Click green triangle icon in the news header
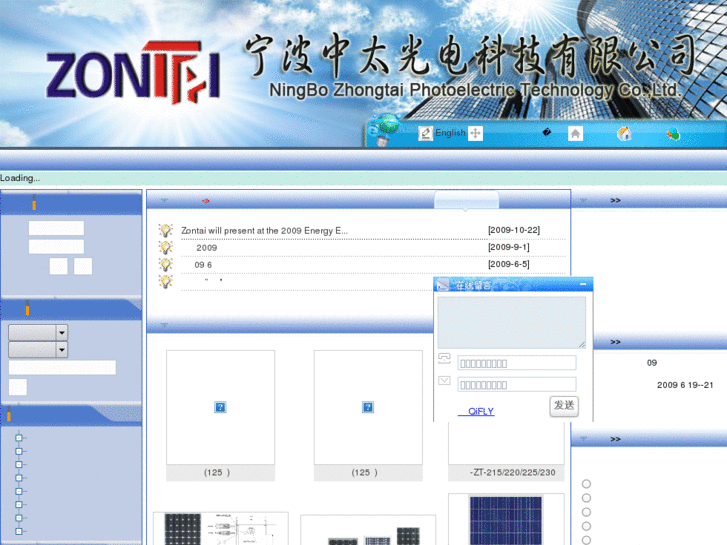 (x=164, y=200)
